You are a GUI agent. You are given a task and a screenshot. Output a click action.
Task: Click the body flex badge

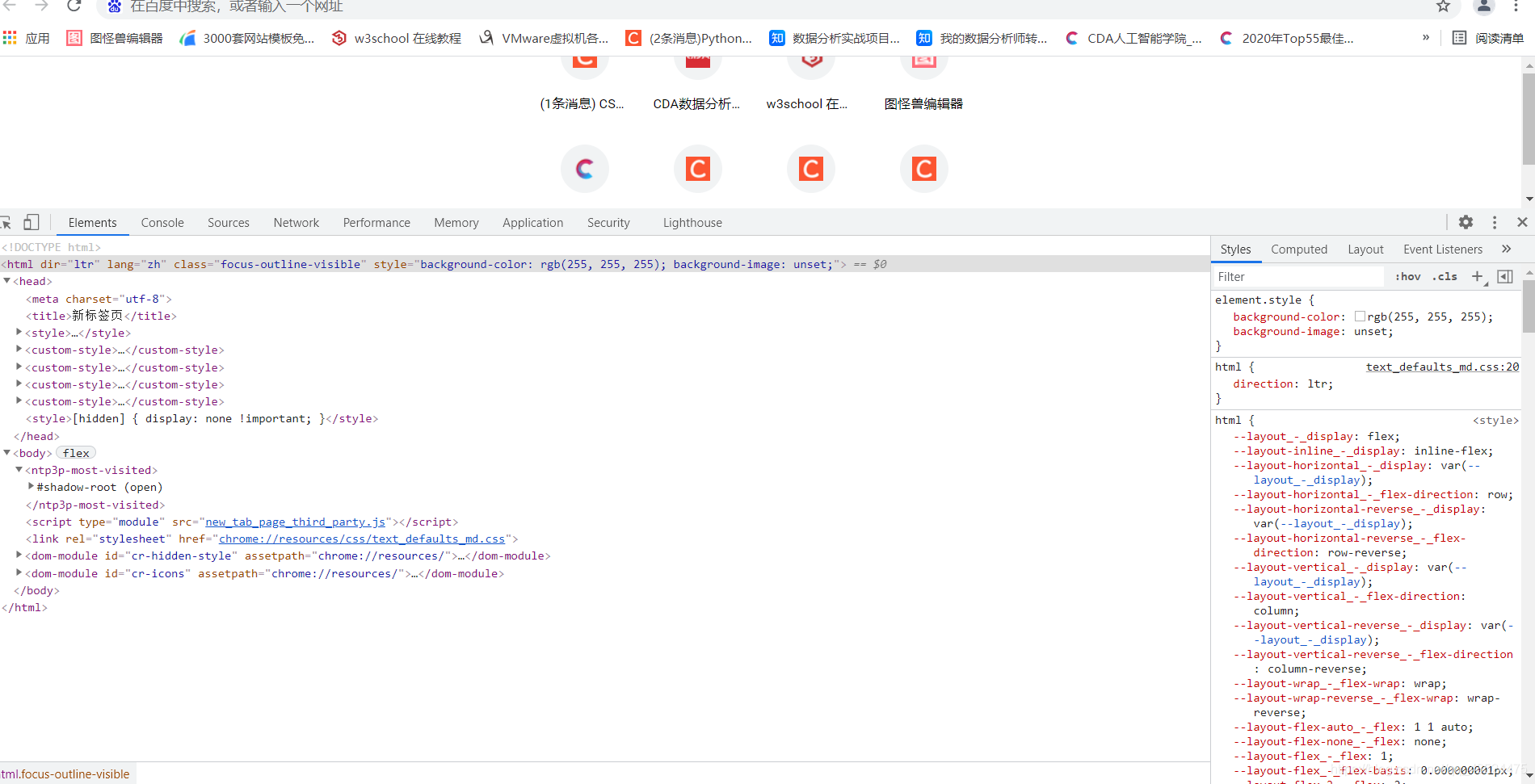click(76, 453)
